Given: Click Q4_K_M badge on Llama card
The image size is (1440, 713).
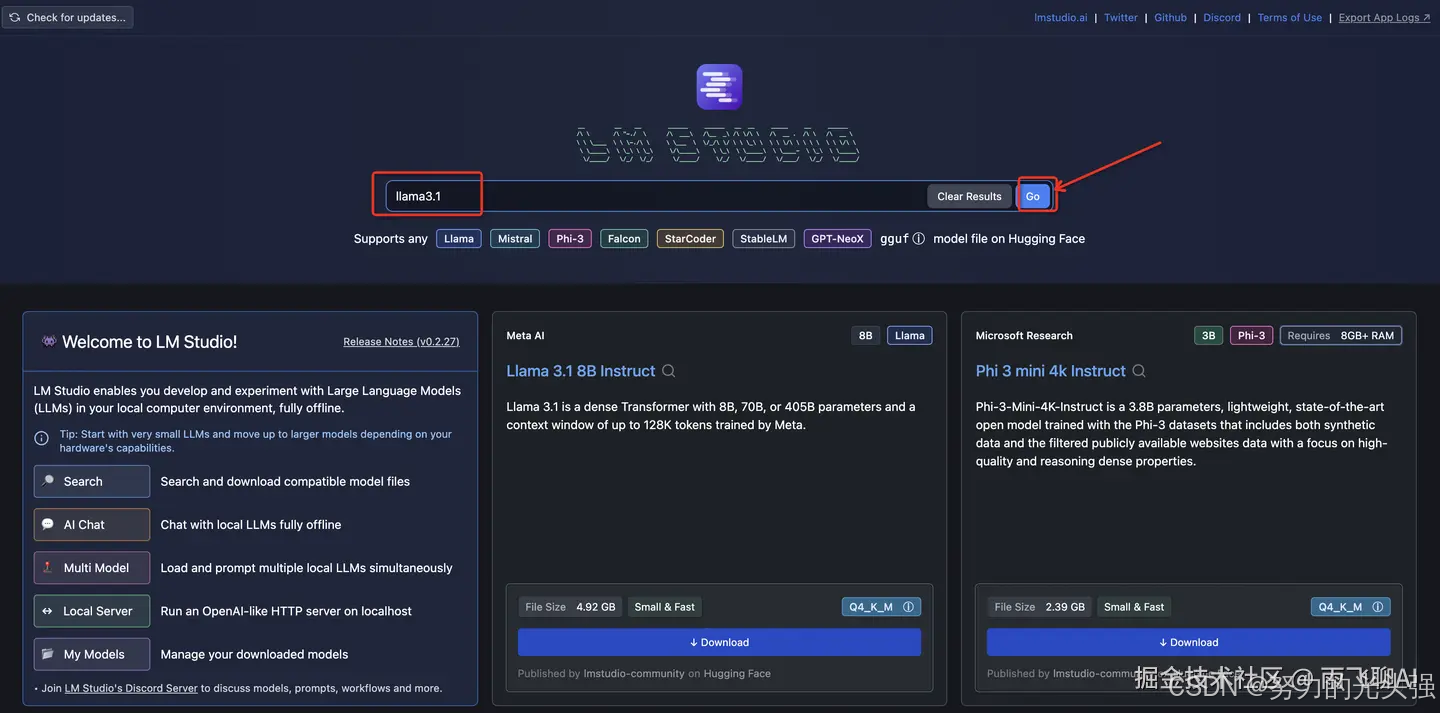Looking at the screenshot, I should (881, 607).
